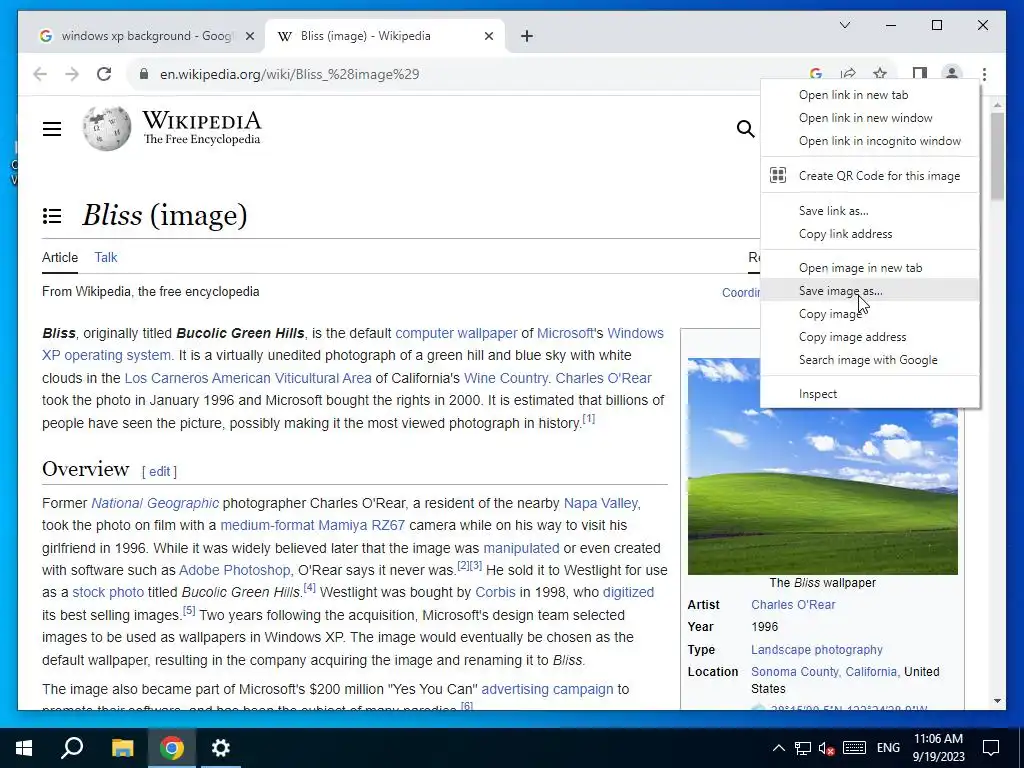This screenshot has height=768, width=1024.
Task: Click the Overview edit link
Action: (159, 472)
